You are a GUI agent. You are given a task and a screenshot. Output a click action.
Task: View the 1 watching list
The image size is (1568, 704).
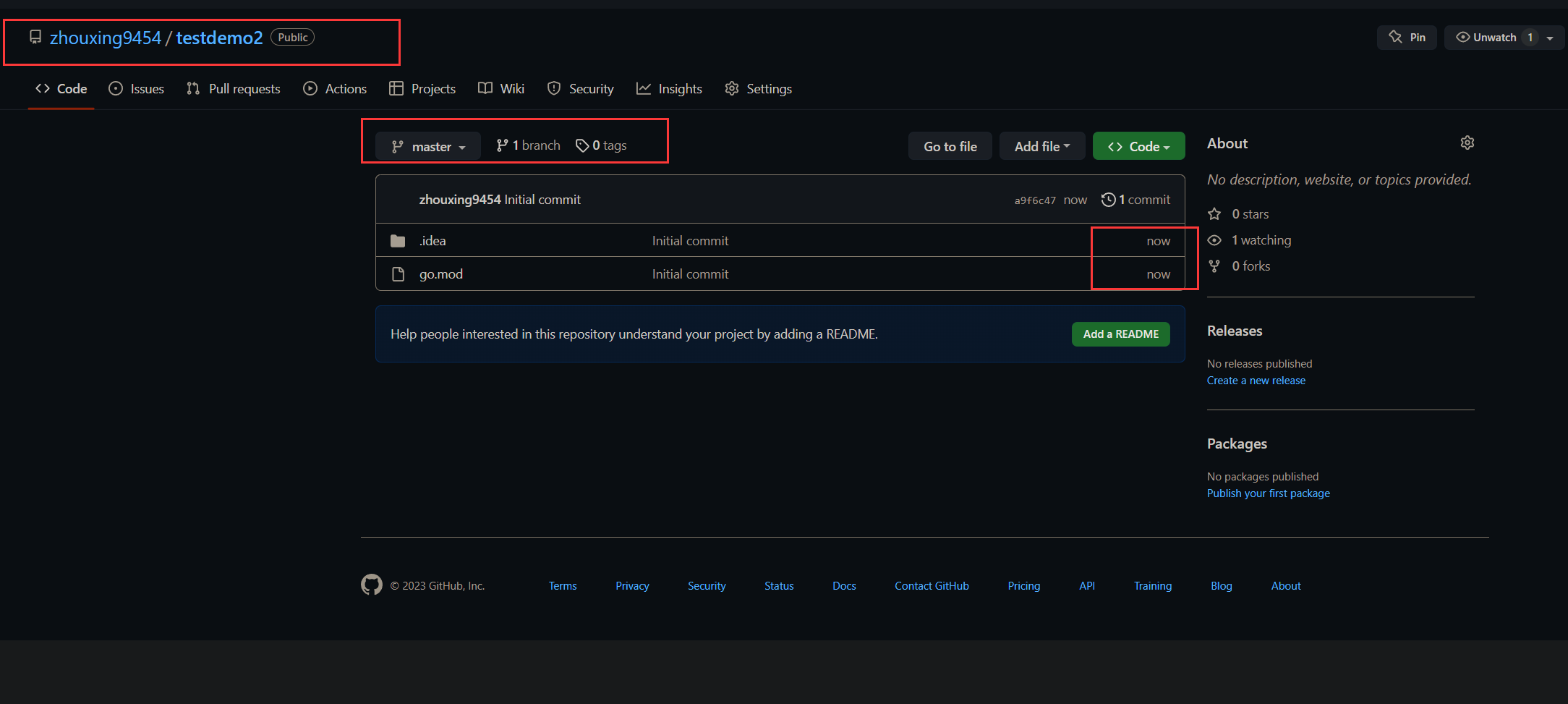1261,240
